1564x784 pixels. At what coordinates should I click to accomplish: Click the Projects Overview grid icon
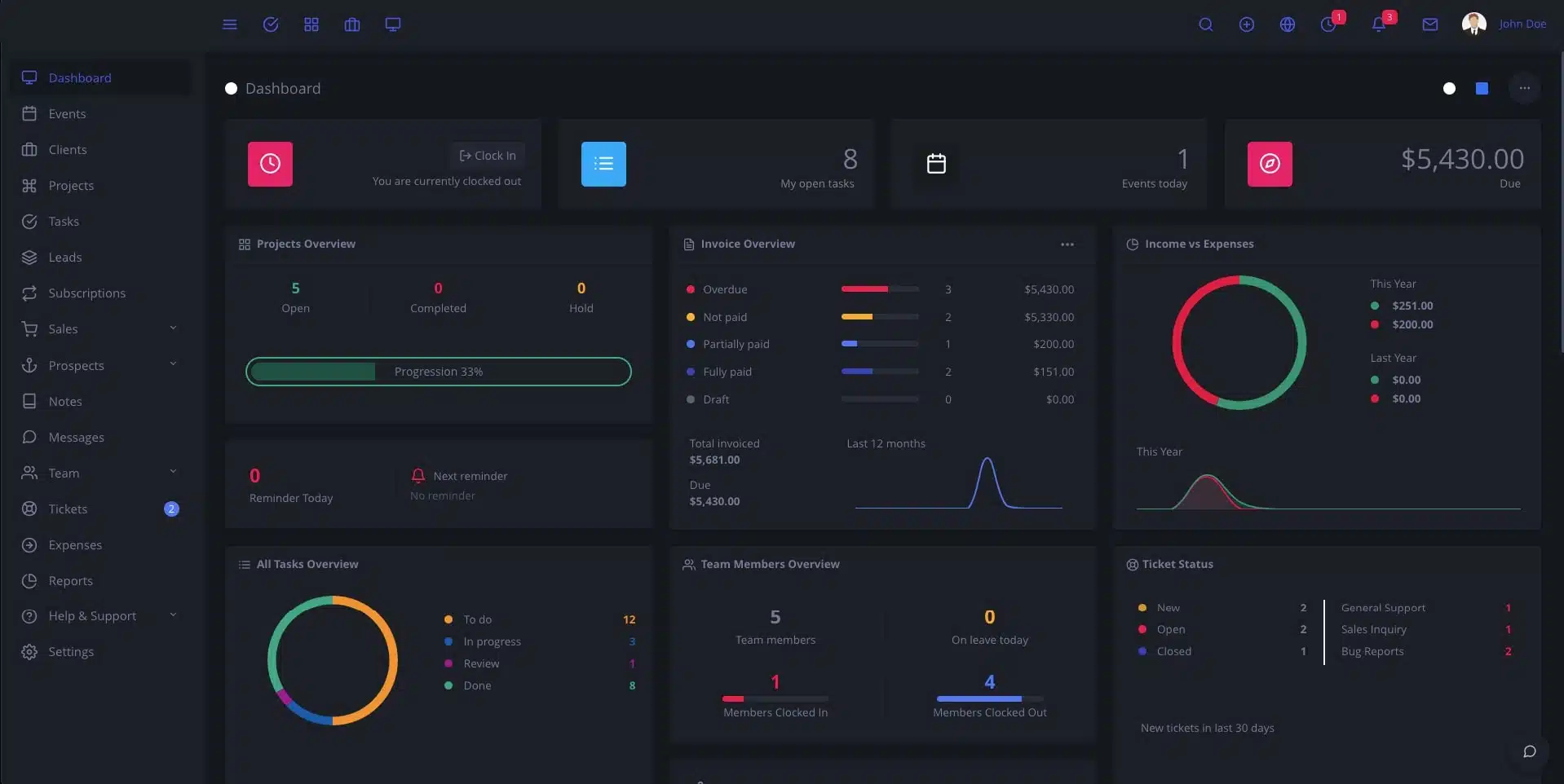click(245, 244)
